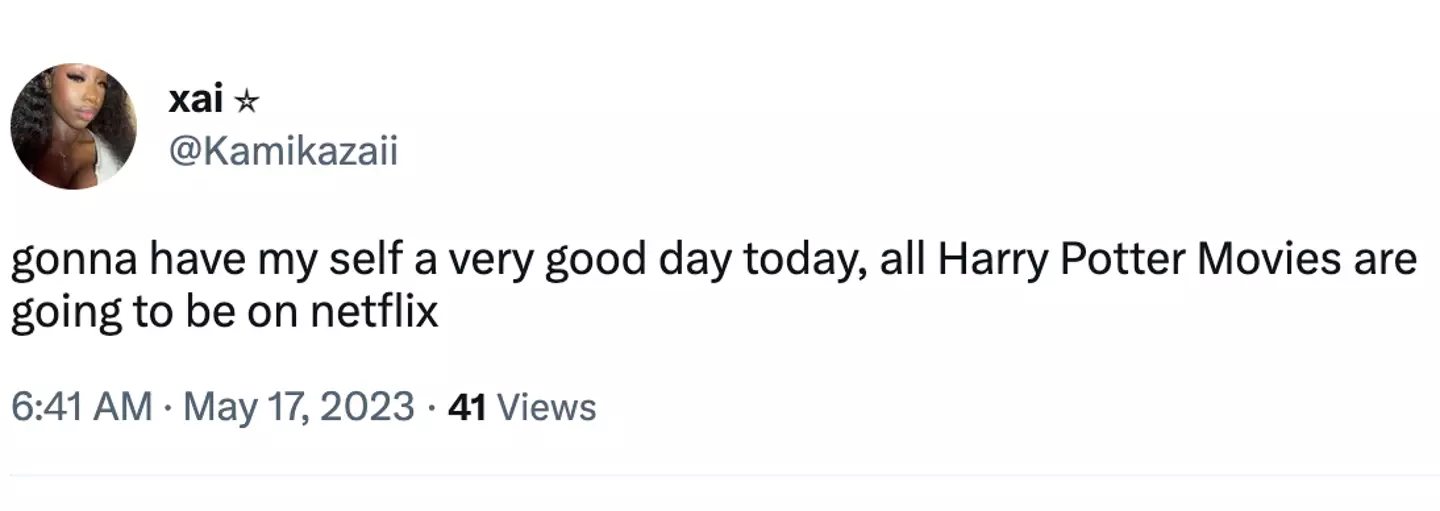Screen dimensions: 1440x511
Task: Click the horizontal divider below the tweet
Action: click(720, 475)
